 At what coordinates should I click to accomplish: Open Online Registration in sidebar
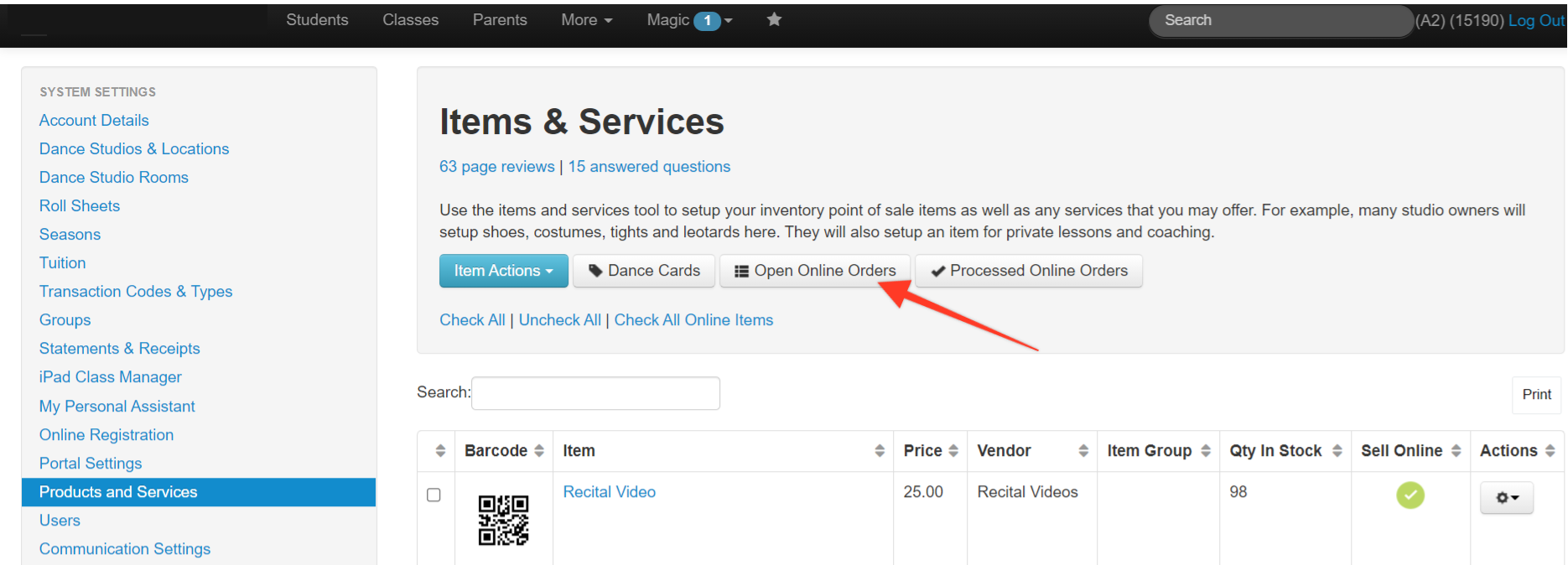pos(106,435)
